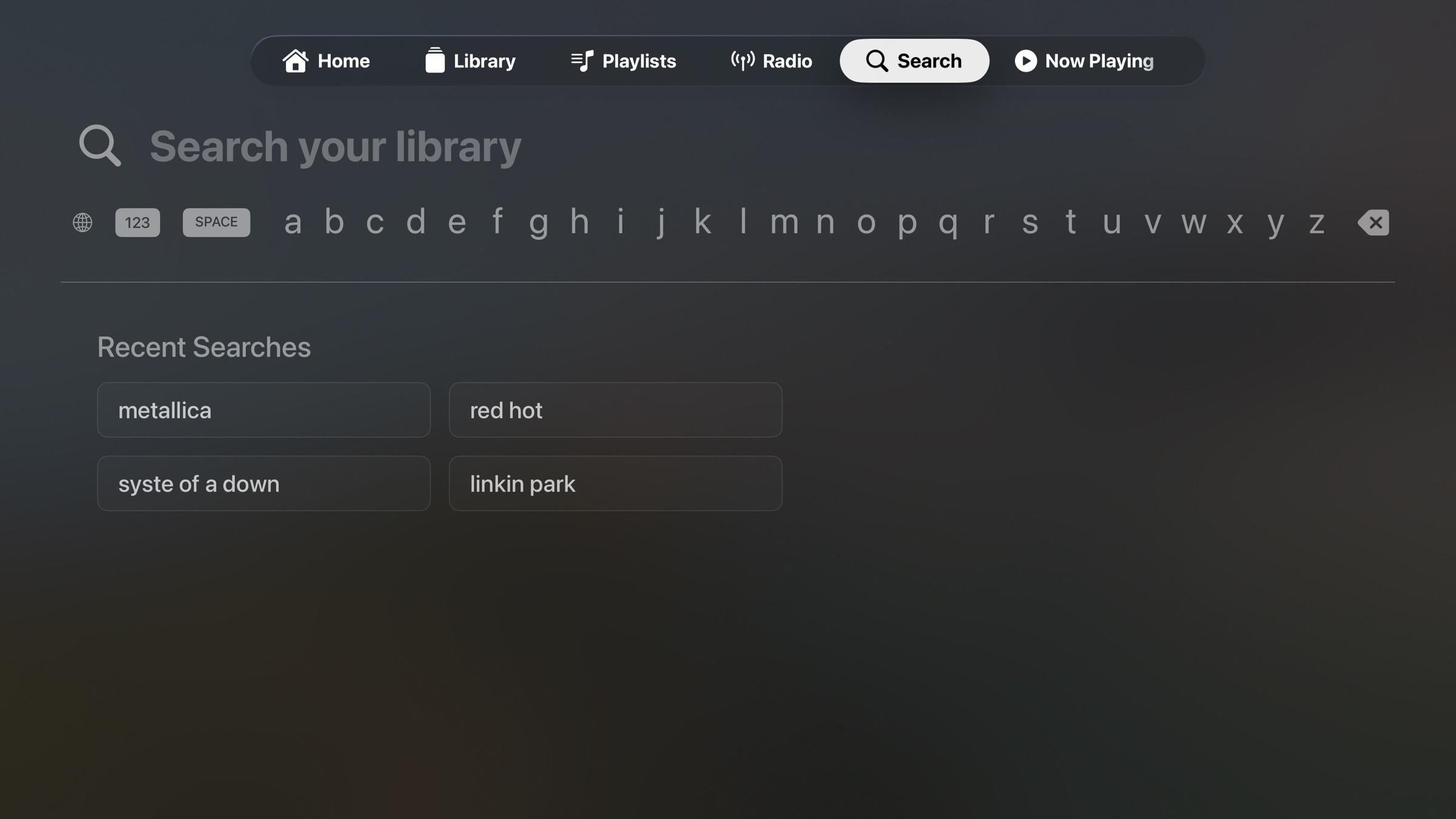The width and height of the screenshot is (1456, 819).
Task: Switch to the 123 numeric keyboard
Action: (136, 222)
